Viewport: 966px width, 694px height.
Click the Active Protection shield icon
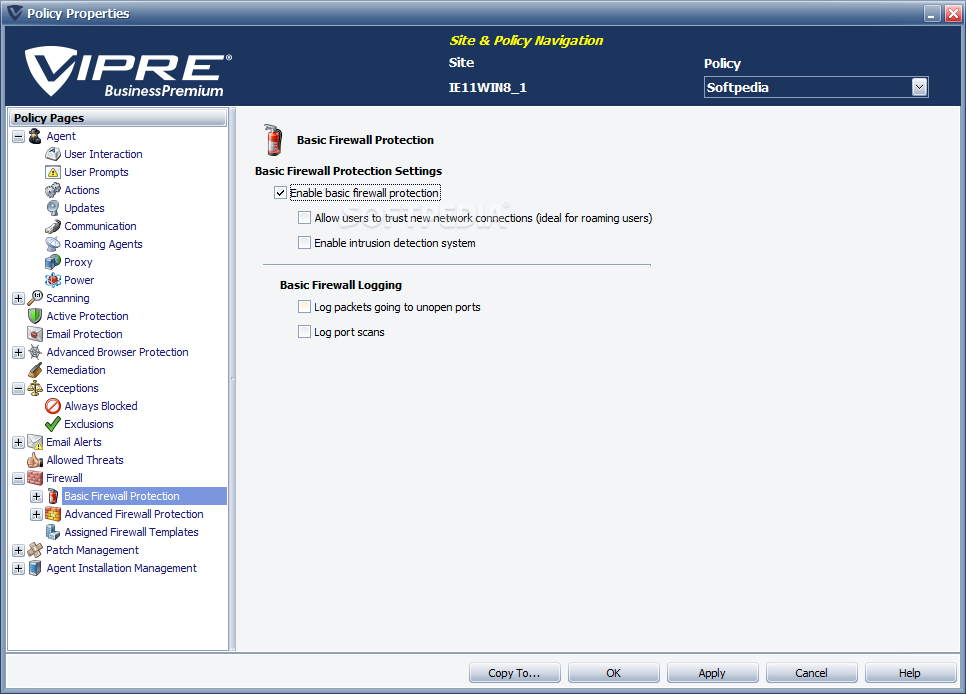[35, 316]
